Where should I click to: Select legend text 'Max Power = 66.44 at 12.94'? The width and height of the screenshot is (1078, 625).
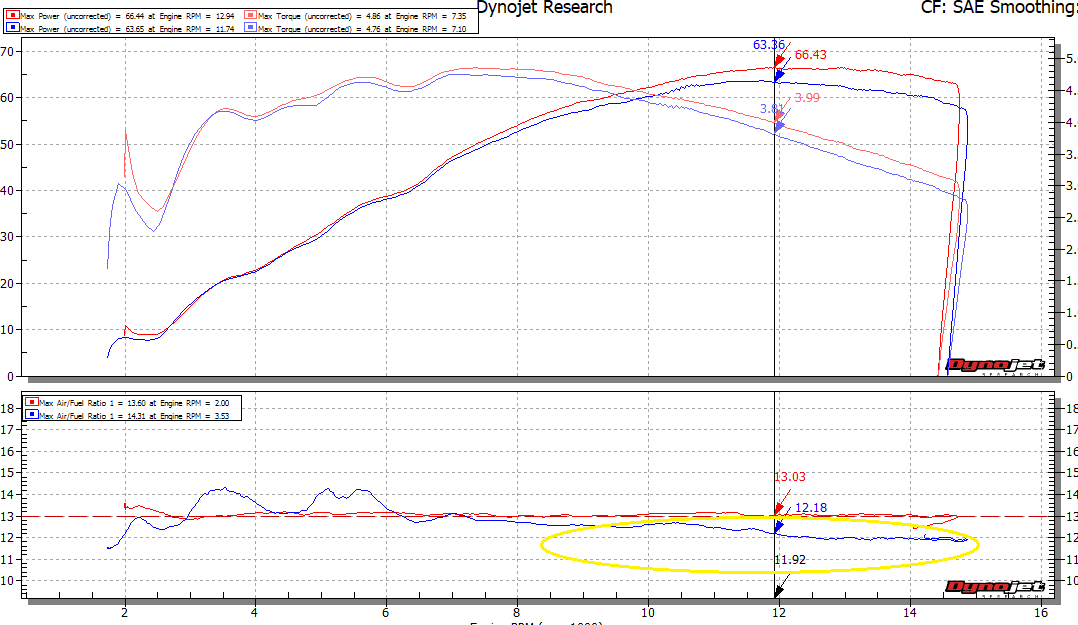pyautogui.click(x=127, y=16)
